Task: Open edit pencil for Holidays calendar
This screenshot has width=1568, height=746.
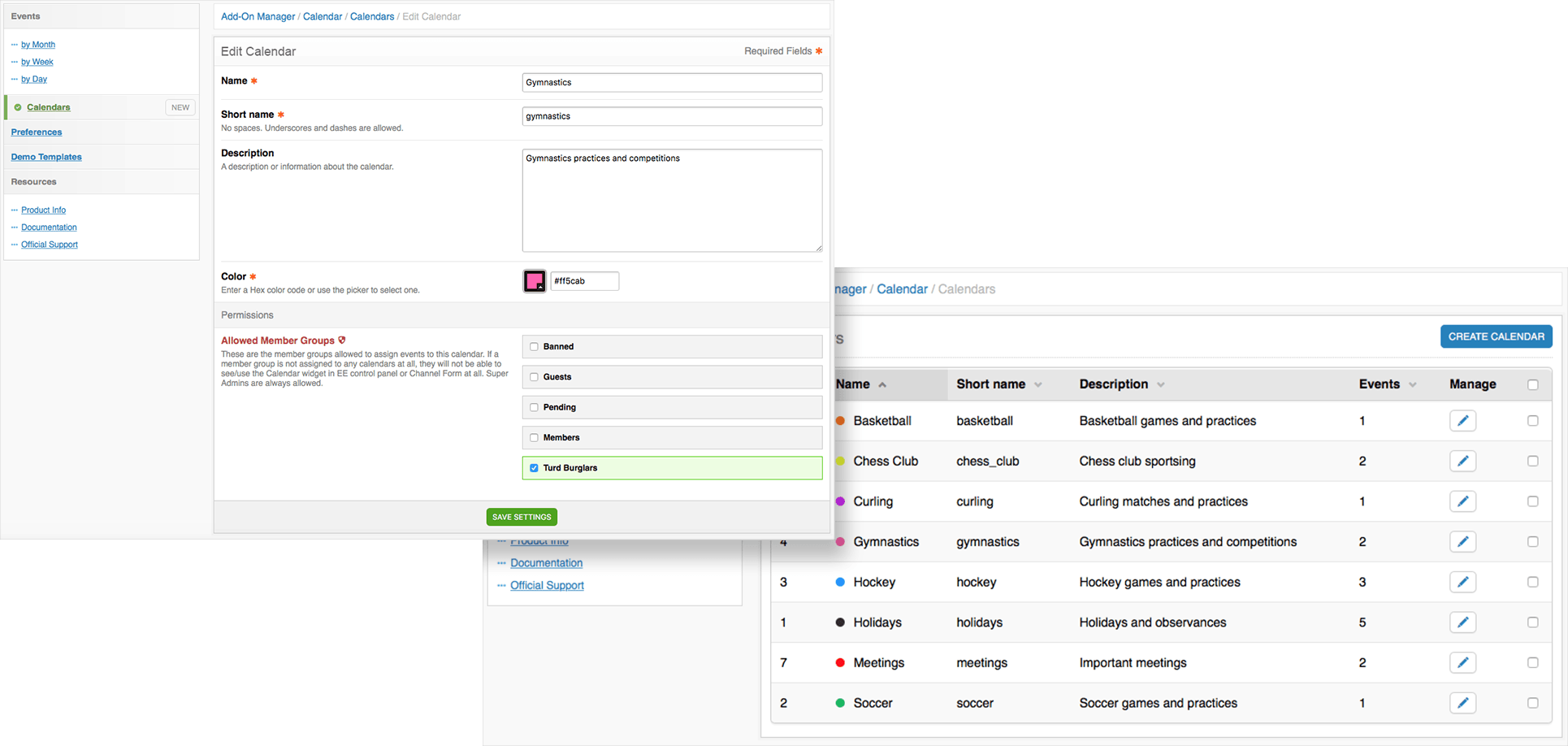Action: 1462,622
